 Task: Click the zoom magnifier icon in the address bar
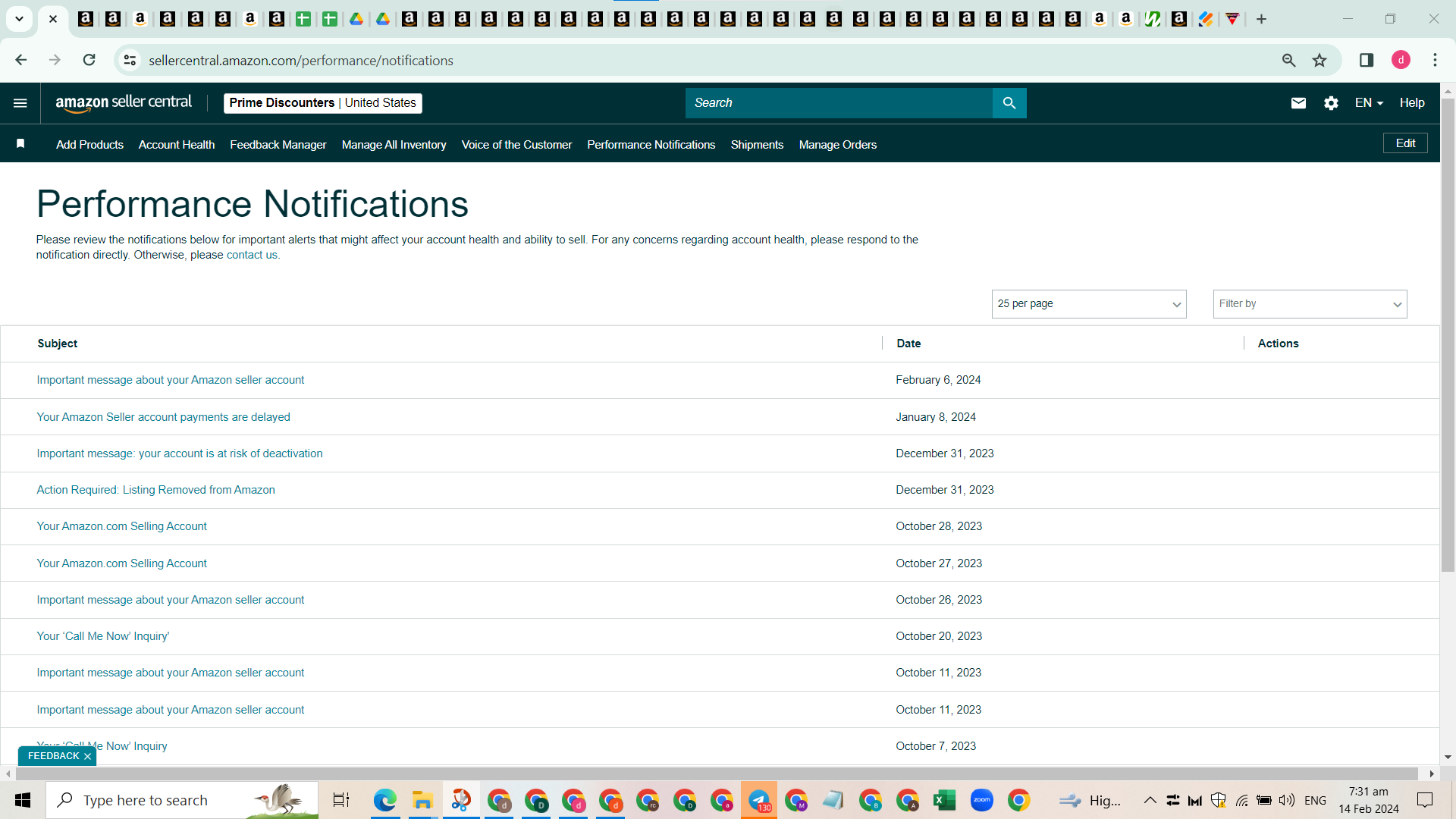tap(1288, 60)
